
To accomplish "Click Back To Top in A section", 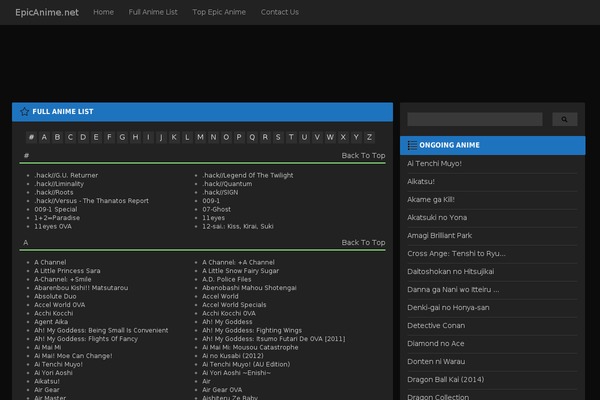I will [x=363, y=242].
